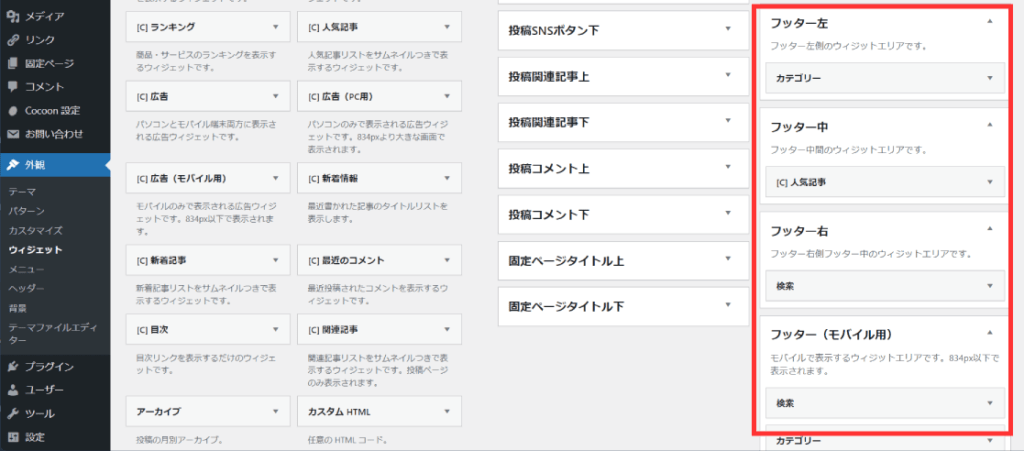Click the ツール wrench icon
Image resolution: width=1024 pixels, height=451 pixels.
click(x=14, y=413)
